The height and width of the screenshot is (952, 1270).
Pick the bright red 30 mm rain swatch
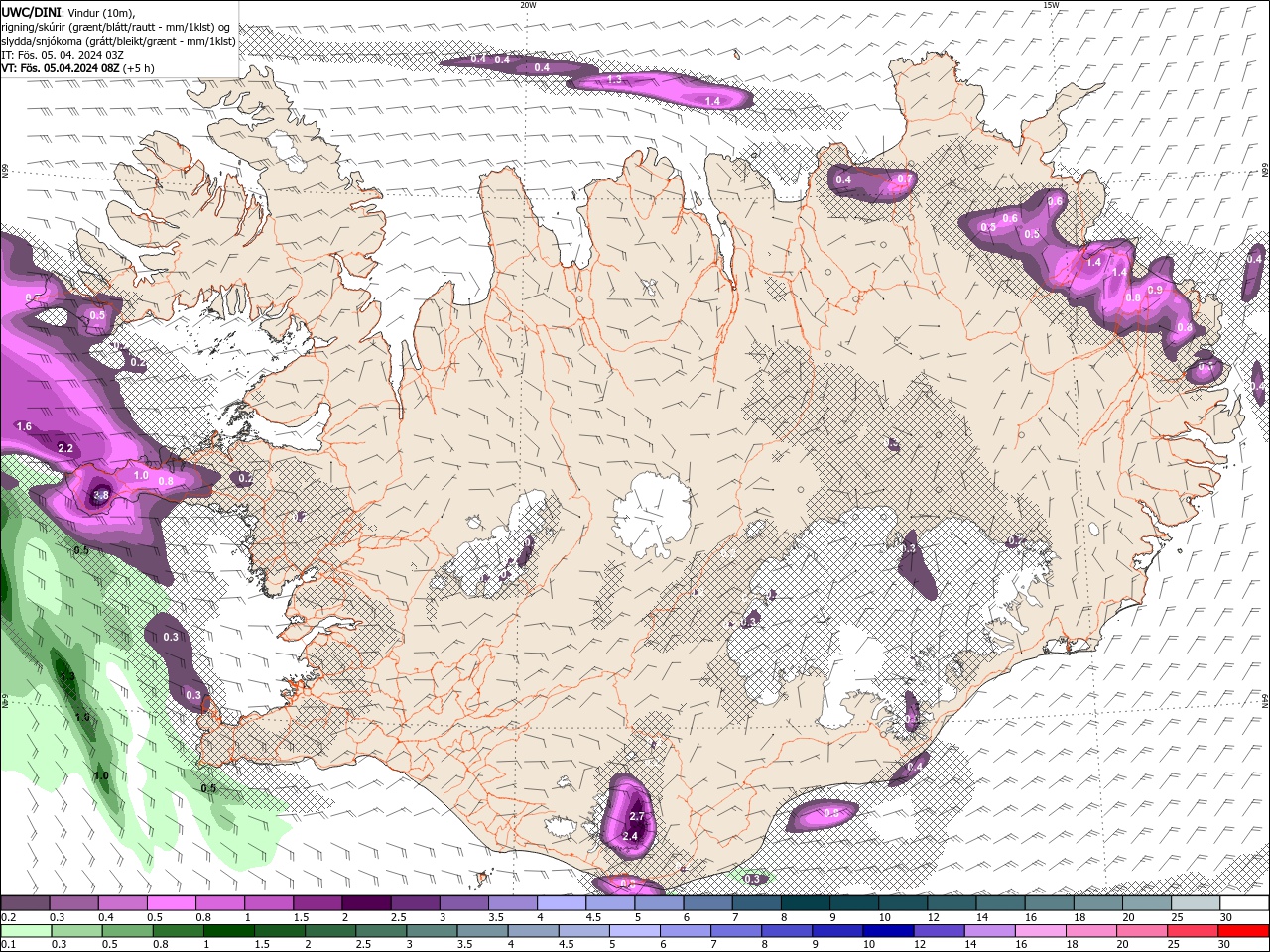tap(1244, 931)
